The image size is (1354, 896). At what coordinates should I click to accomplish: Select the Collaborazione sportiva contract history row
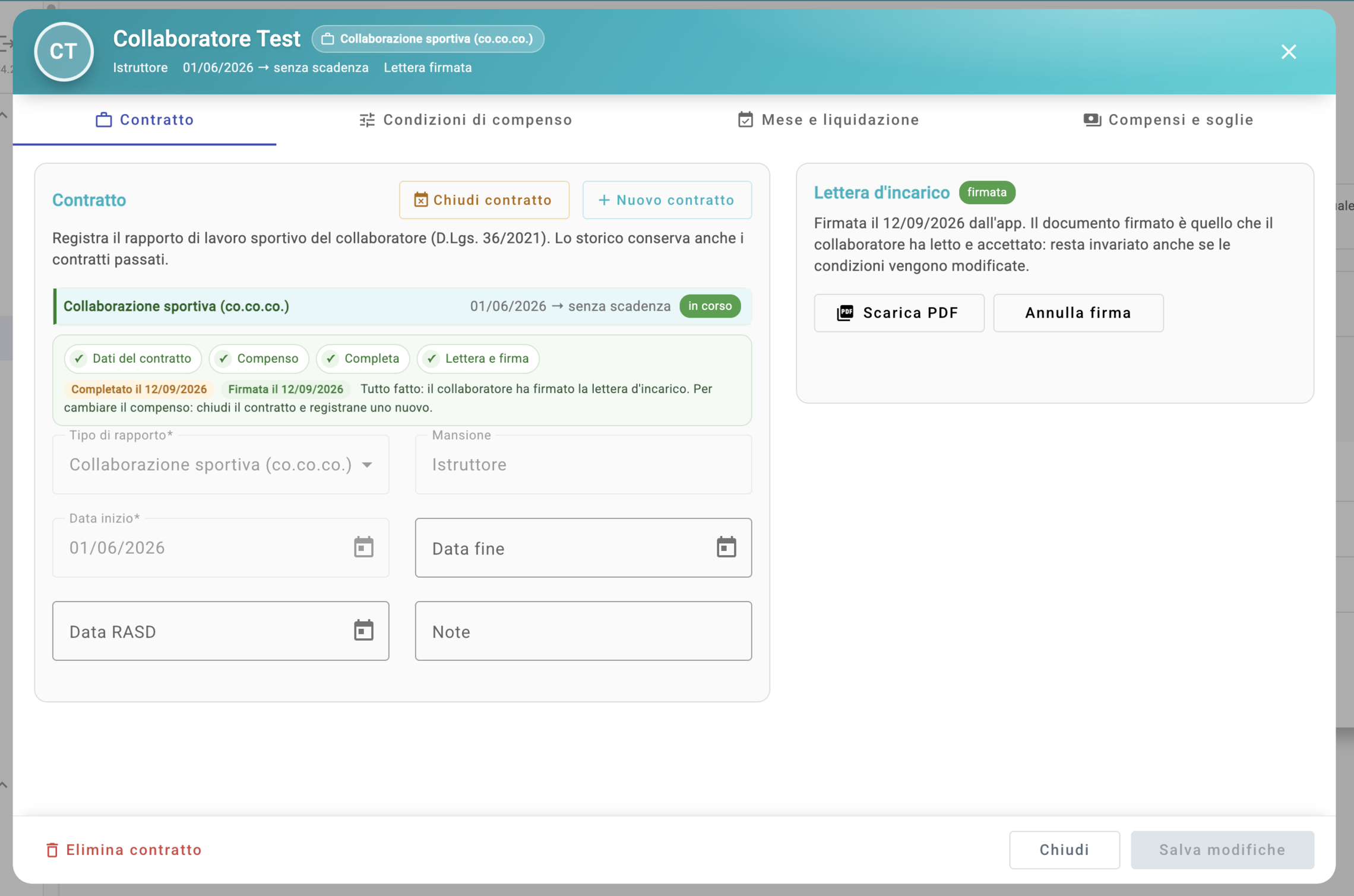403,306
